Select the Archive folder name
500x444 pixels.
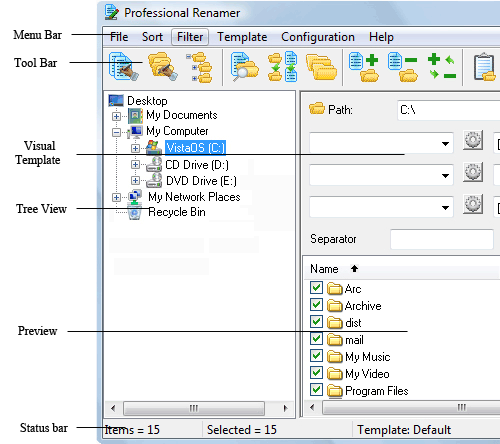(363, 306)
